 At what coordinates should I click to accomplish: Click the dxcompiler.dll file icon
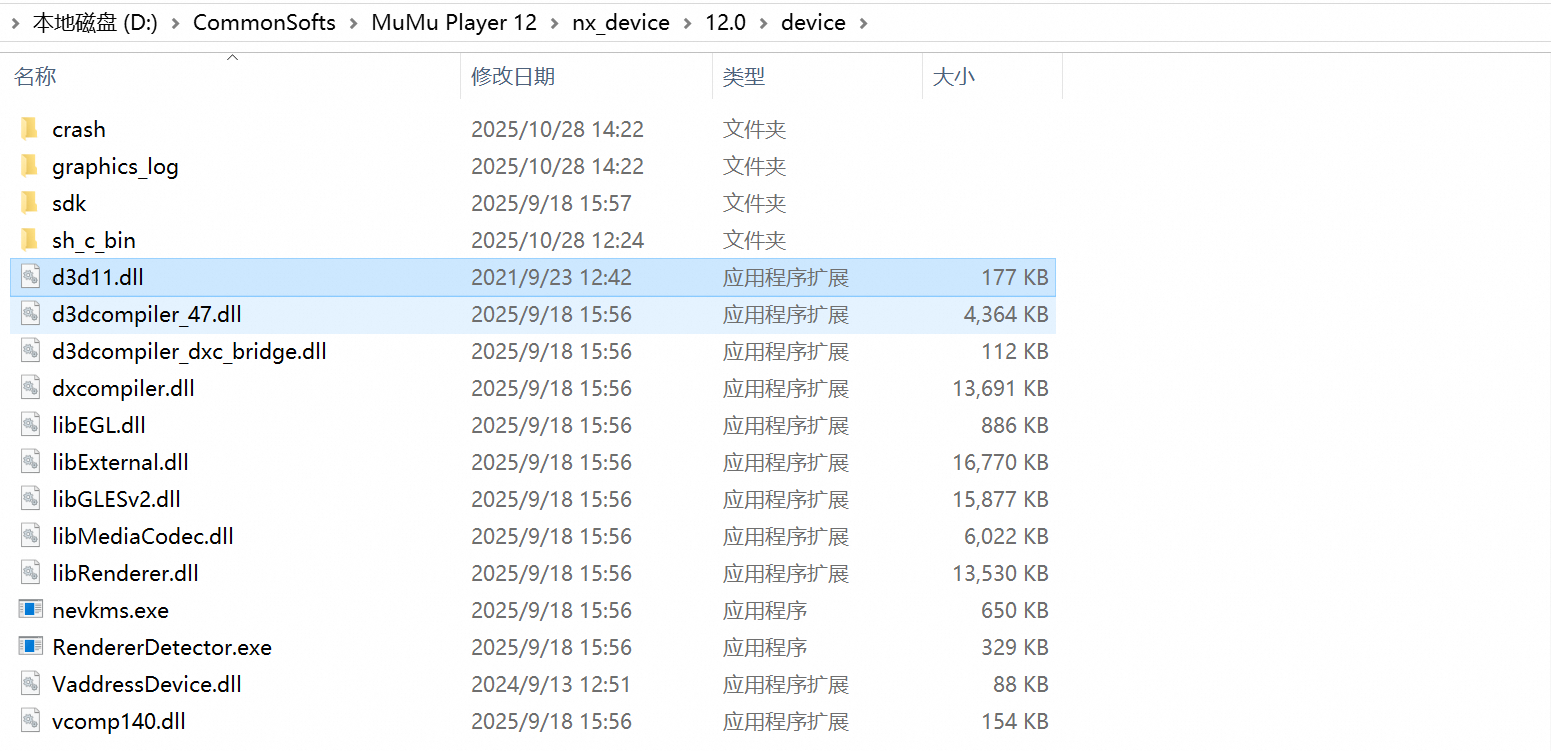tap(31, 388)
